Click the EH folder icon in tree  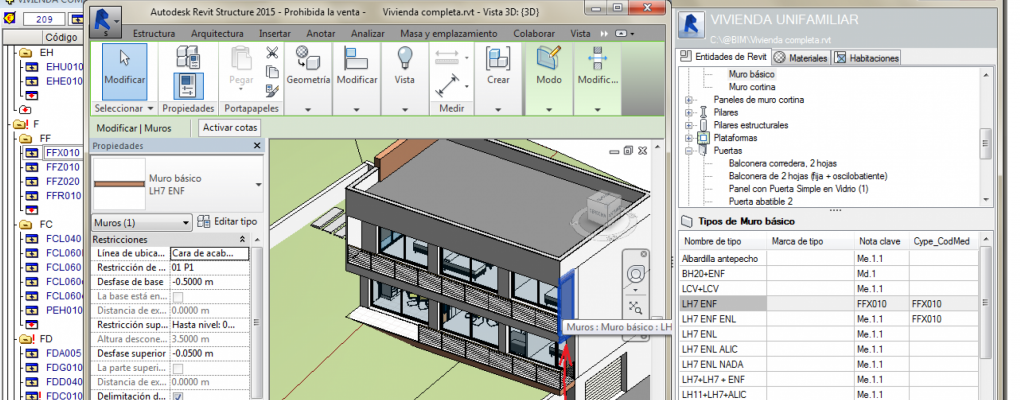(26, 53)
